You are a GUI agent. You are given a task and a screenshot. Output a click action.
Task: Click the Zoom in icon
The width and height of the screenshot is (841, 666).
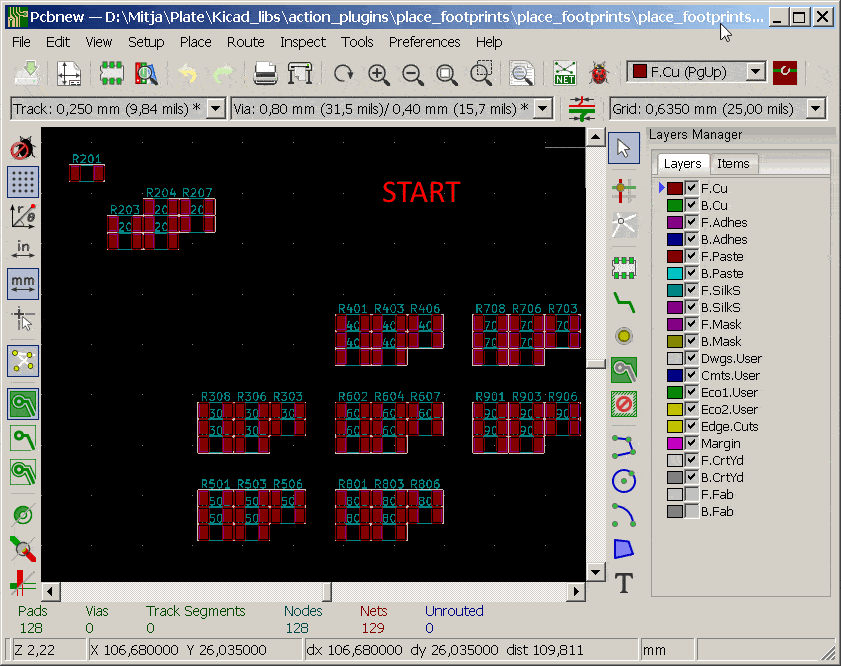click(378, 72)
